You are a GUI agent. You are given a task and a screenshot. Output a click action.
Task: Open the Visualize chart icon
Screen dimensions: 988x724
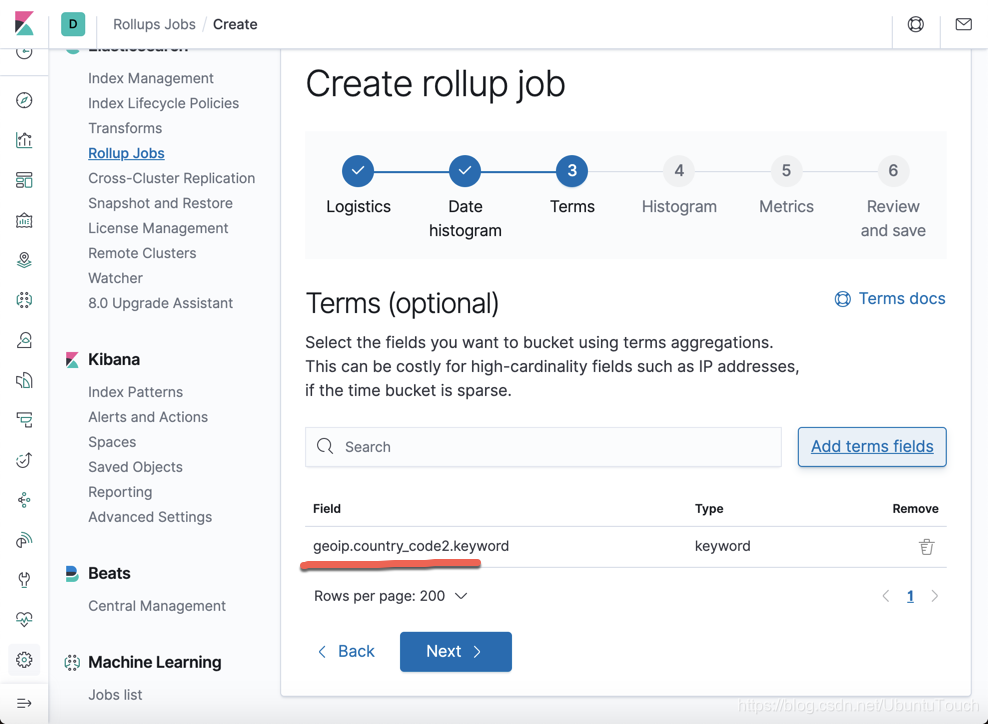[x=24, y=140]
